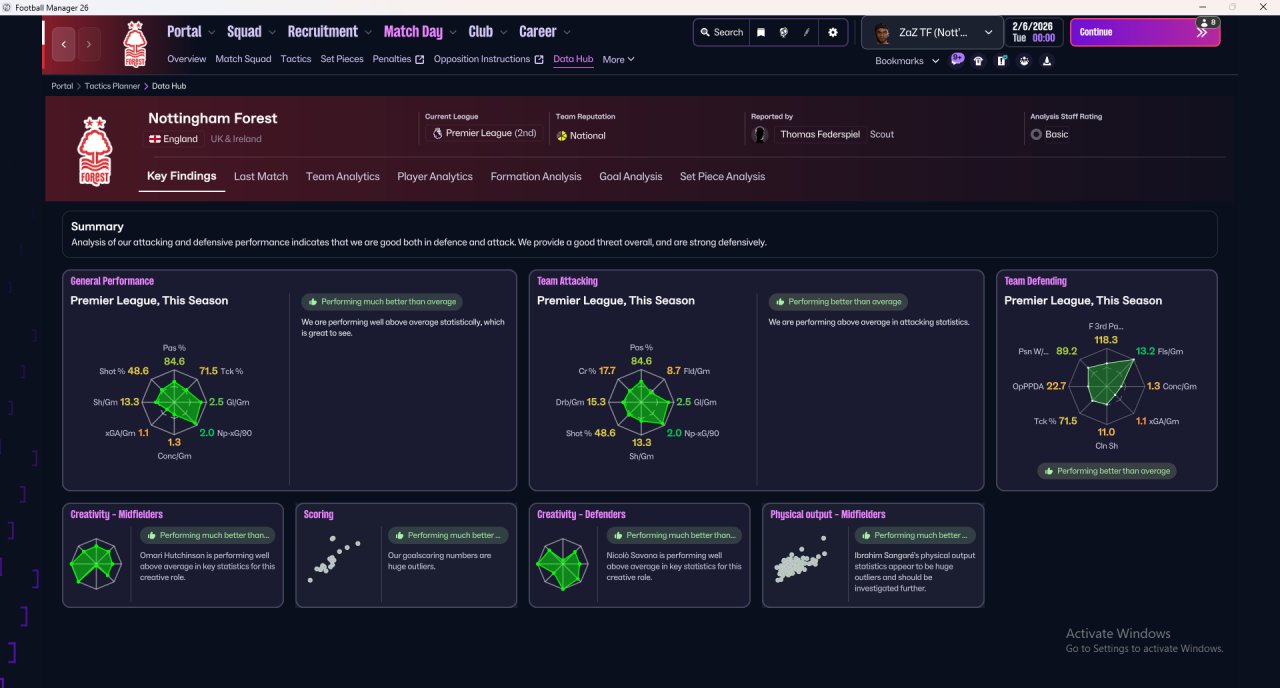This screenshot has height=688, width=1280.
Task: Open the Tactics submenu item
Action: click(x=296, y=59)
